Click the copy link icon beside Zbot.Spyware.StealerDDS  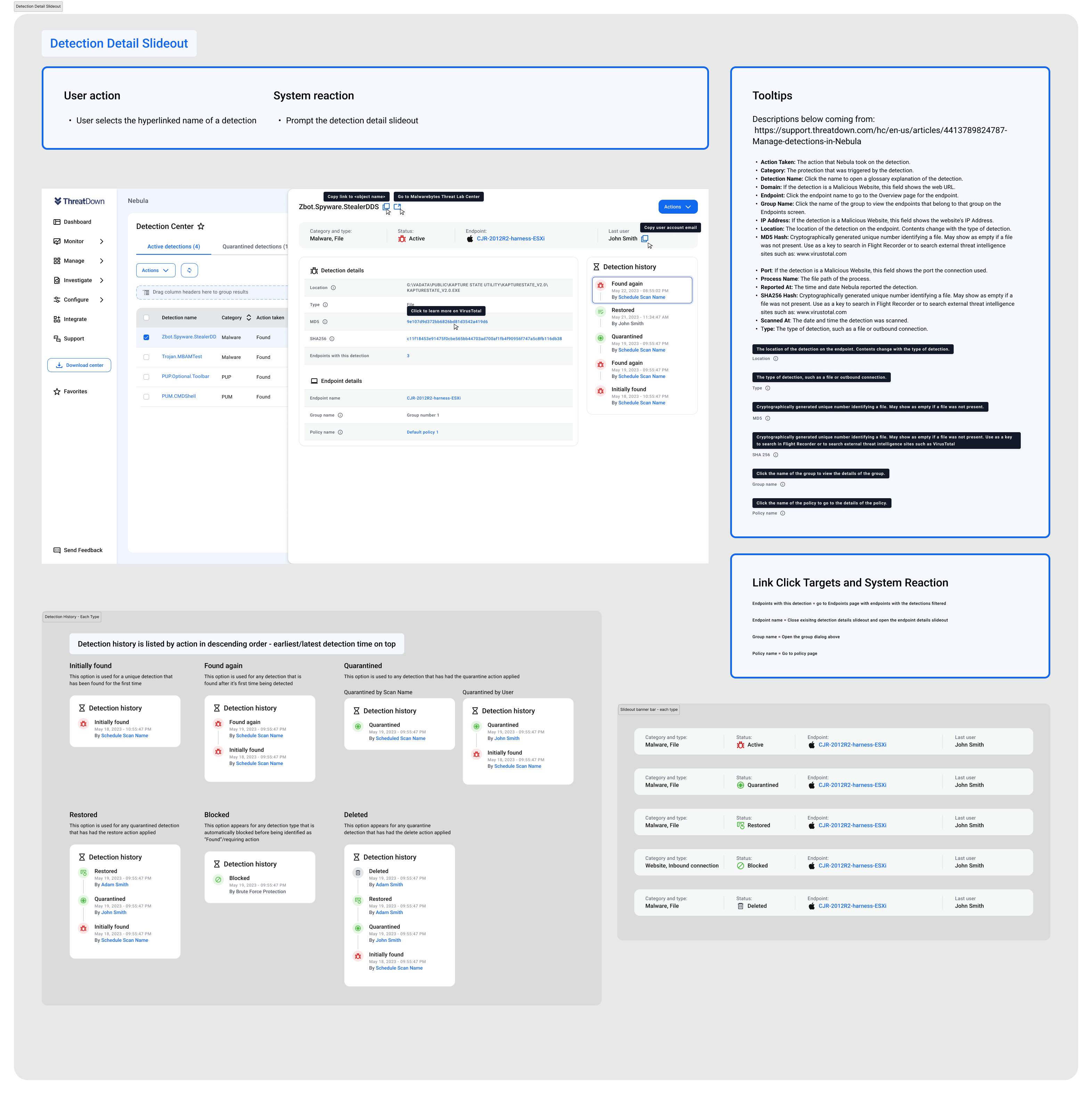click(385, 207)
